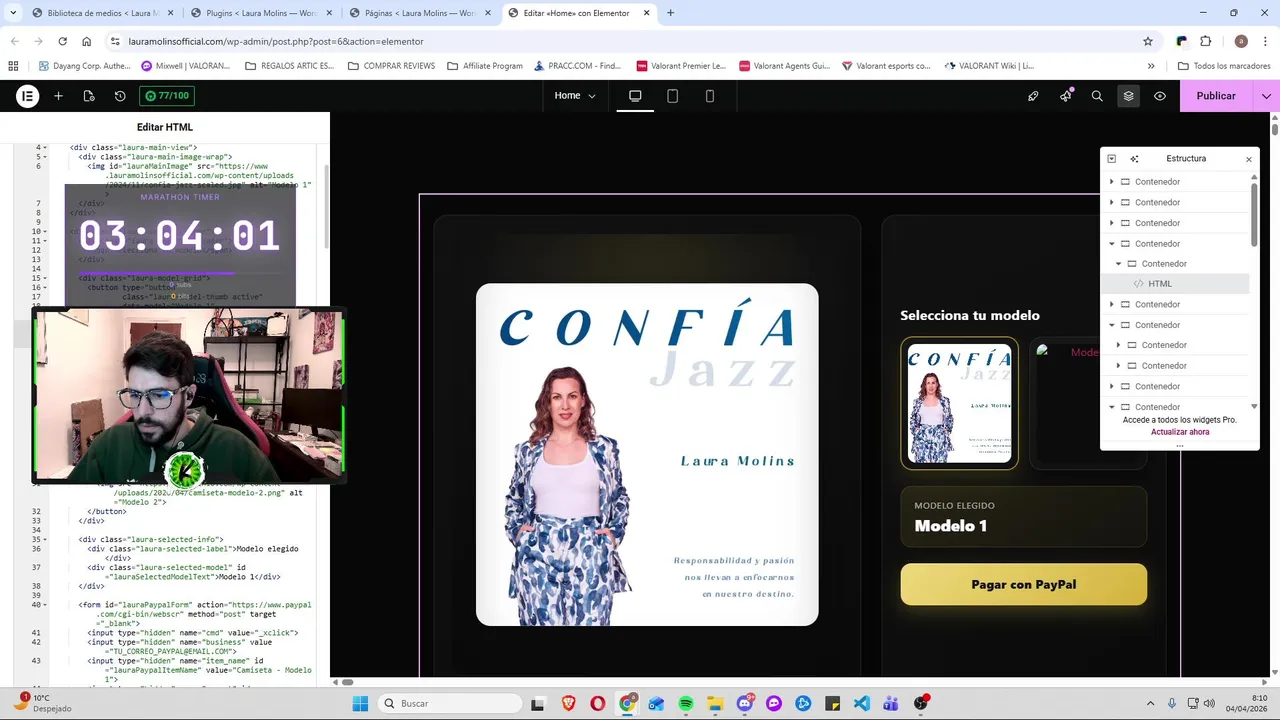Open the Home page selector dropdown
The image size is (1280, 720).
575,96
